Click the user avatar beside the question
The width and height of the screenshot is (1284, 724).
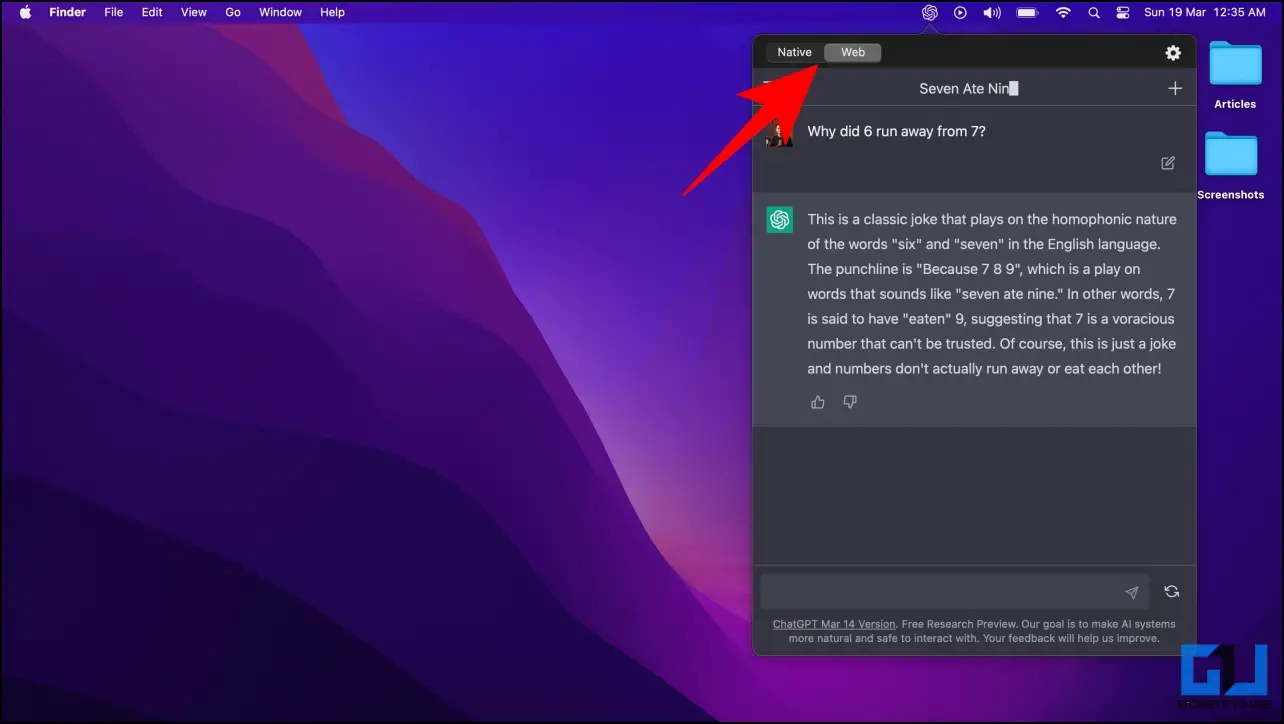tap(780, 133)
